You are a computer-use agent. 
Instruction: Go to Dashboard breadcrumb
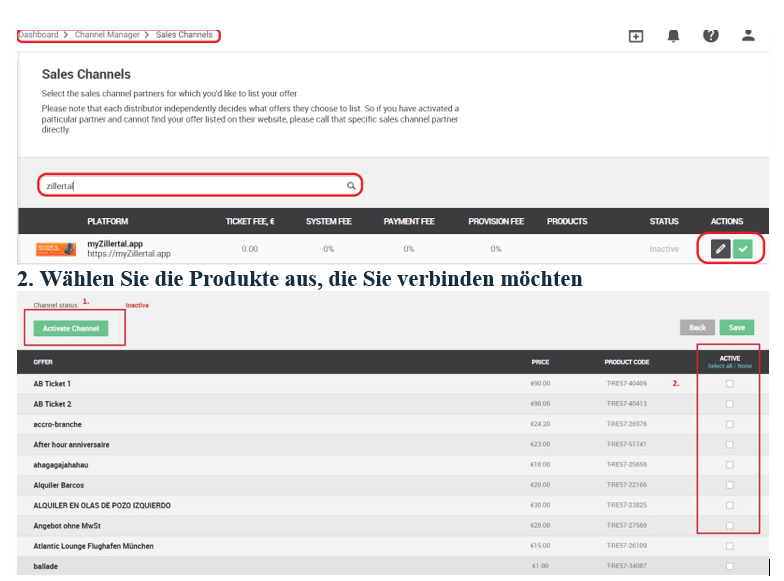click(x=38, y=34)
